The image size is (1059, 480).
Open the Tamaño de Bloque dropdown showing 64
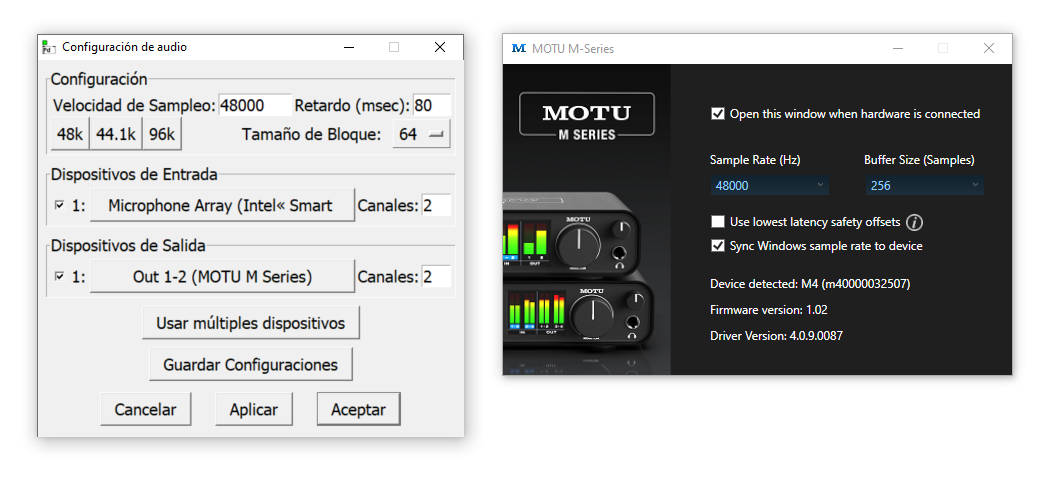(421, 134)
